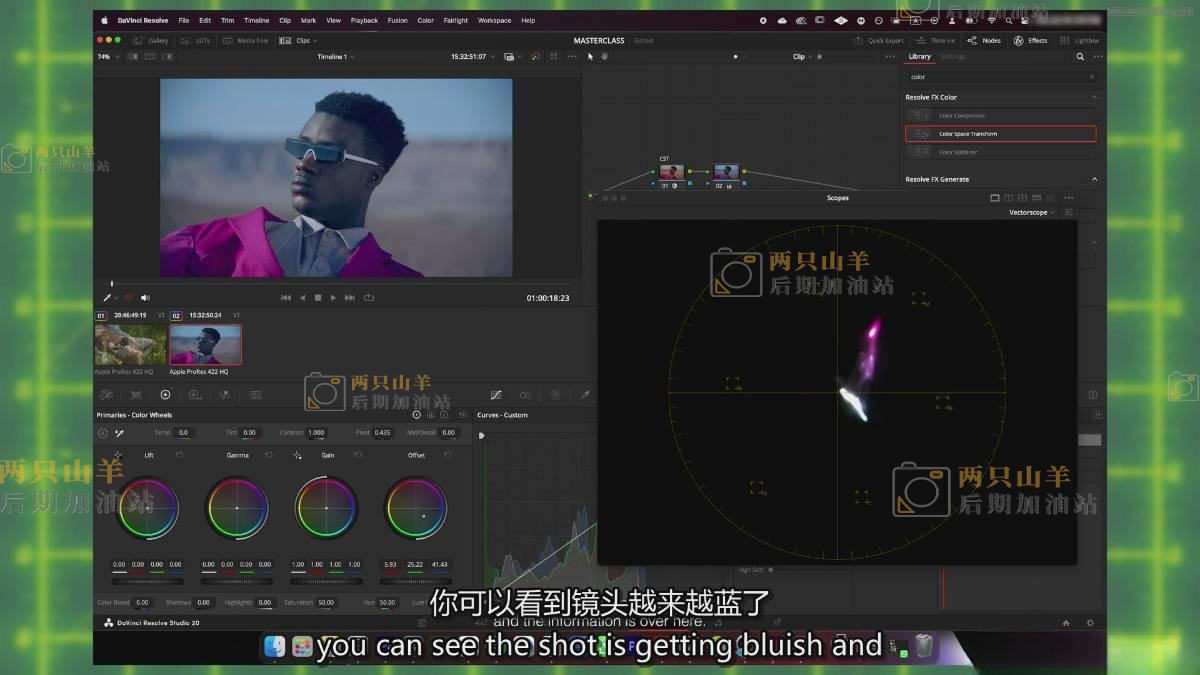Click the Gamma color wheel

coord(237,508)
